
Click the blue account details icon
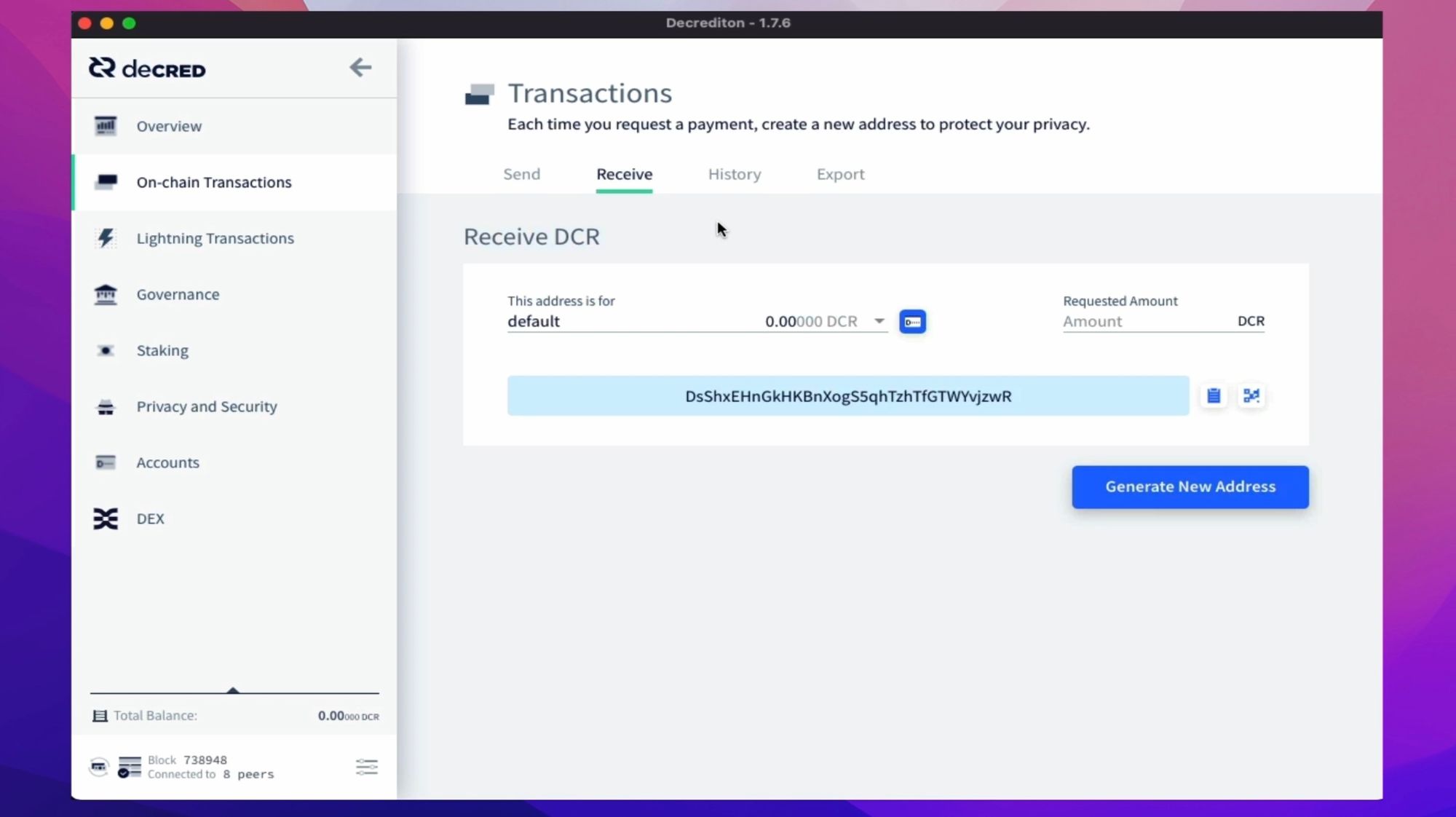[x=912, y=321]
